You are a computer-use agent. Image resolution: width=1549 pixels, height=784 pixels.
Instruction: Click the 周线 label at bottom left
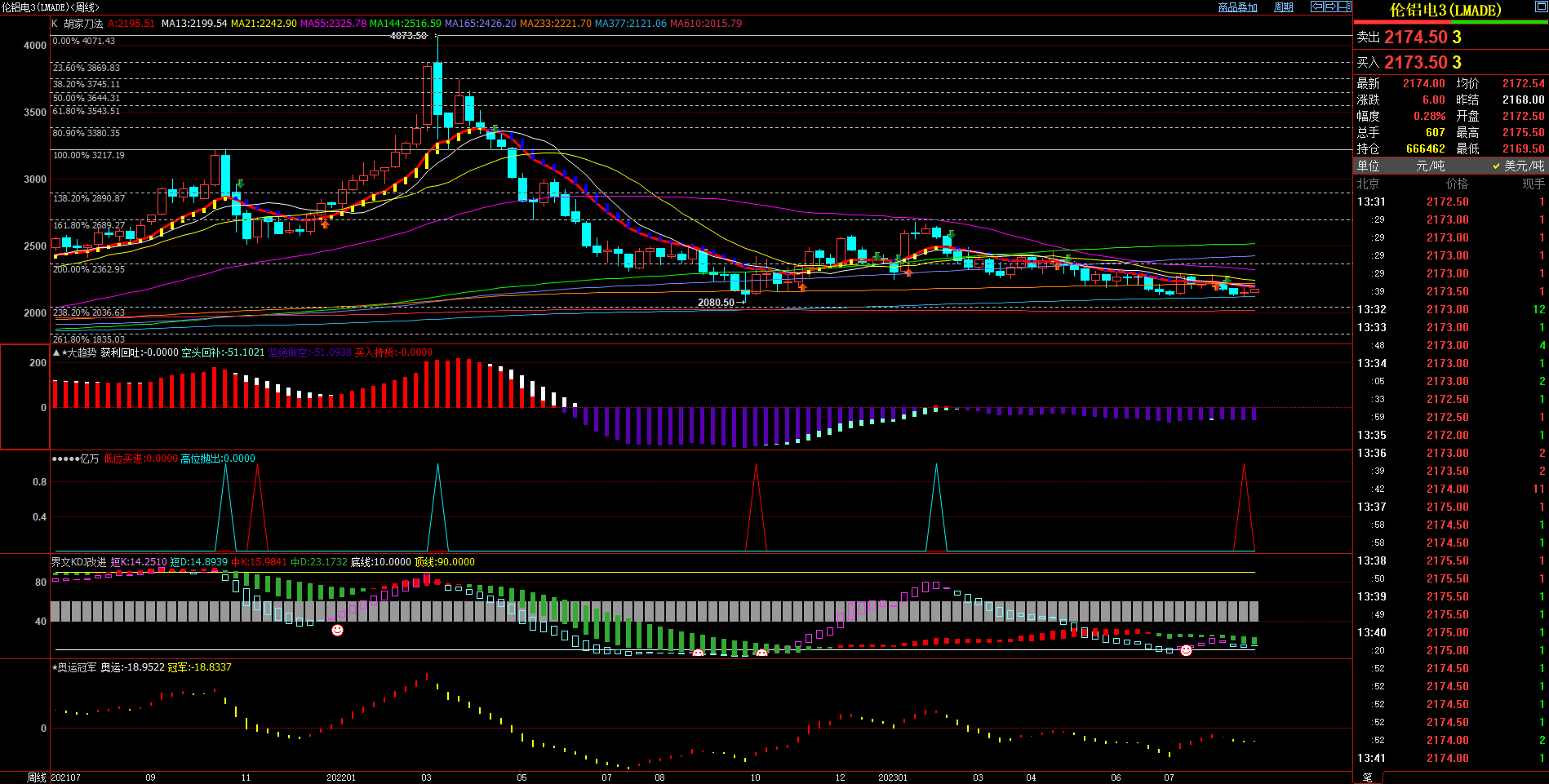pos(36,777)
